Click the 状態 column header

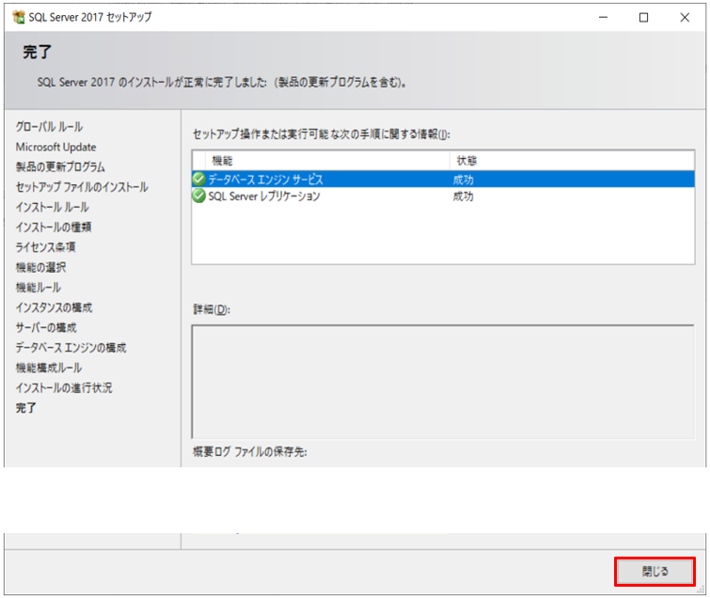coord(572,161)
